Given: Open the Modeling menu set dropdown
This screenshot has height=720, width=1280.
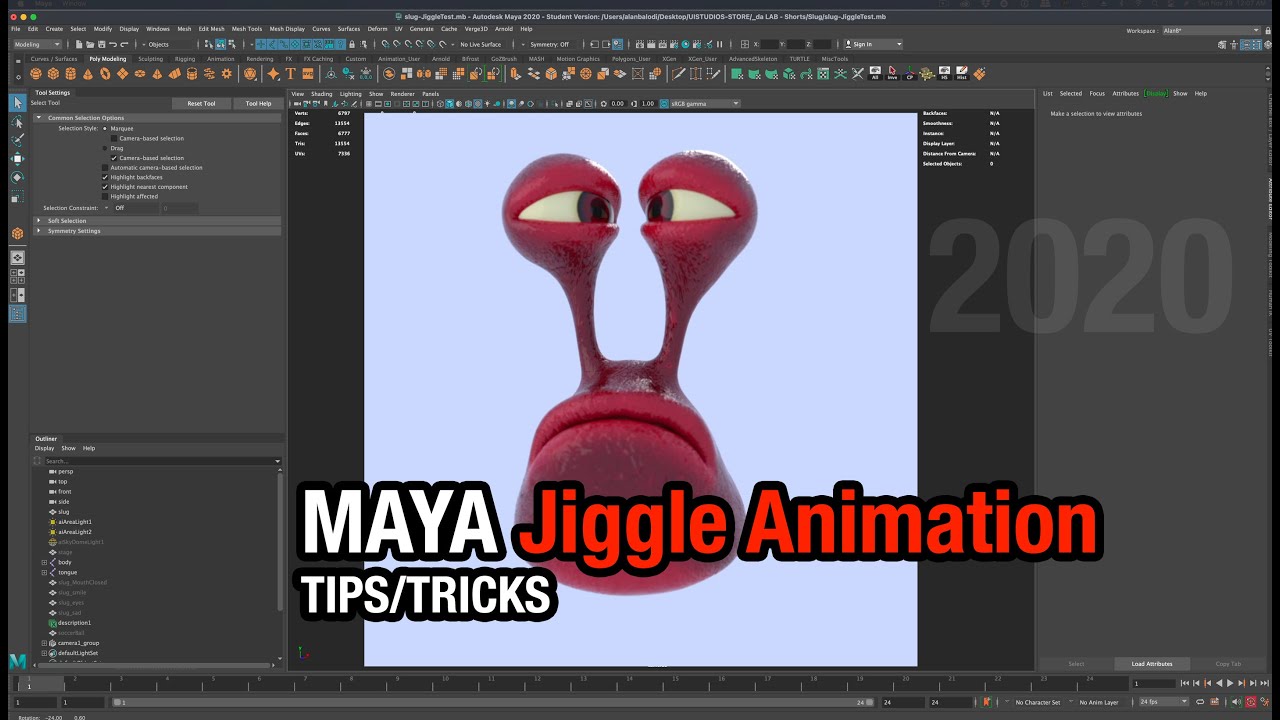Looking at the screenshot, I should click(x=38, y=44).
